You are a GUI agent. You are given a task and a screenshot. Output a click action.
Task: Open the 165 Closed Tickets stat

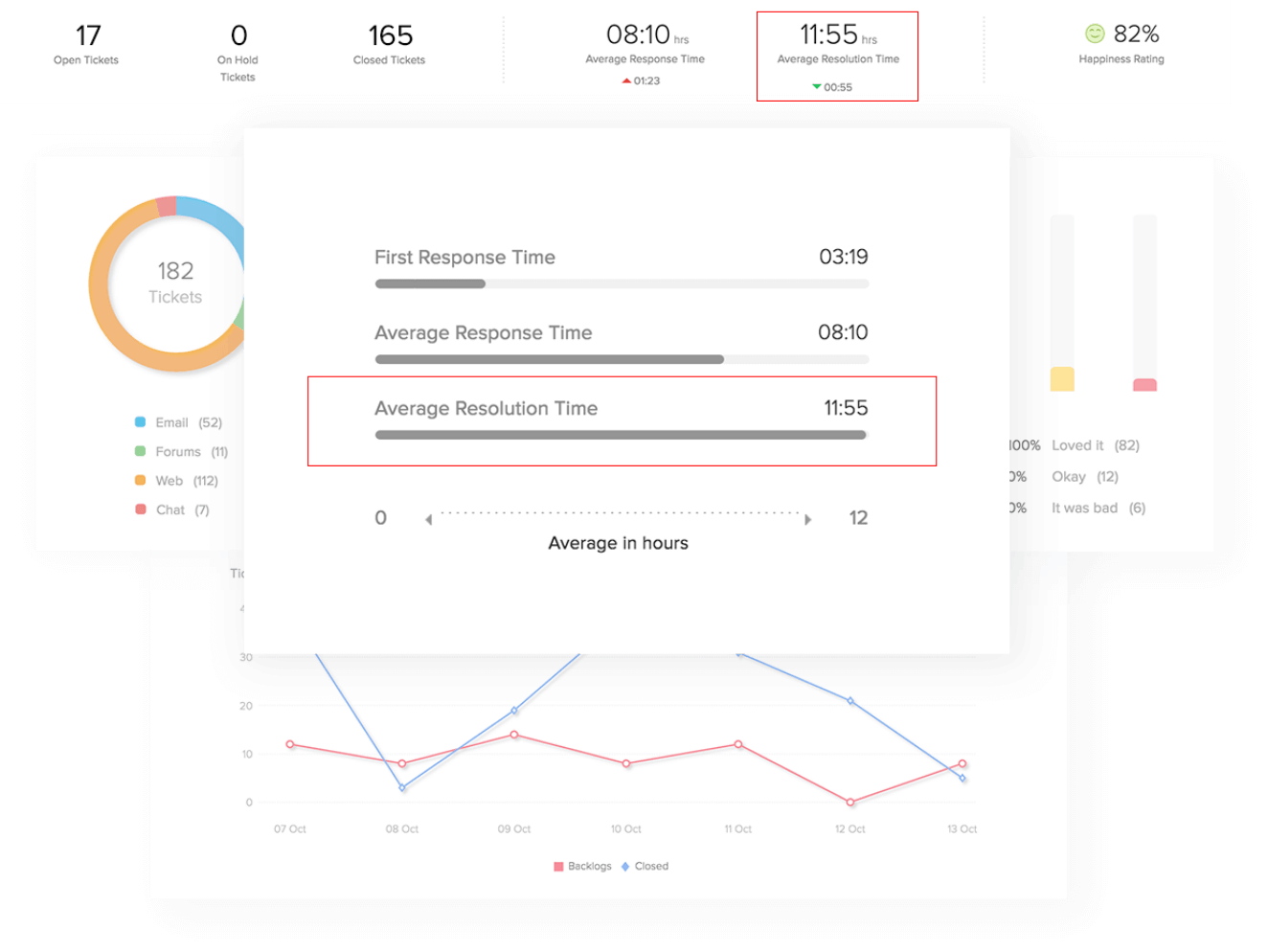(x=390, y=45)
